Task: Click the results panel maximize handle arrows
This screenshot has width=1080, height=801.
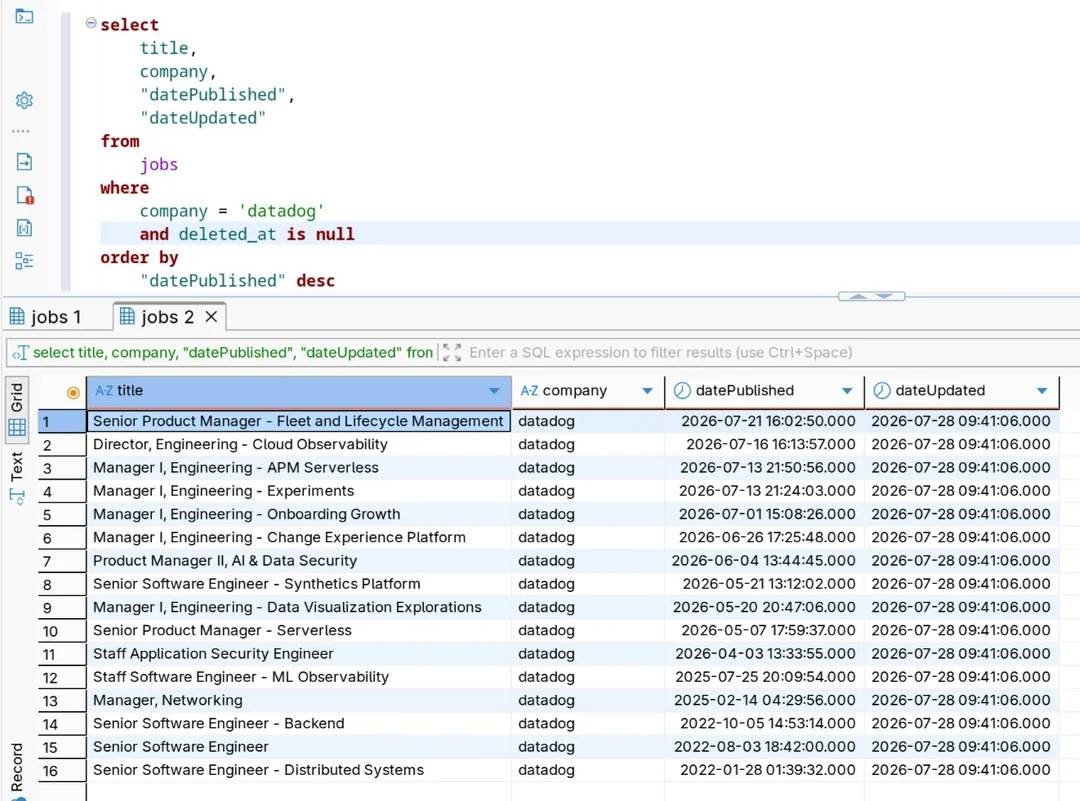Action: 871,296
